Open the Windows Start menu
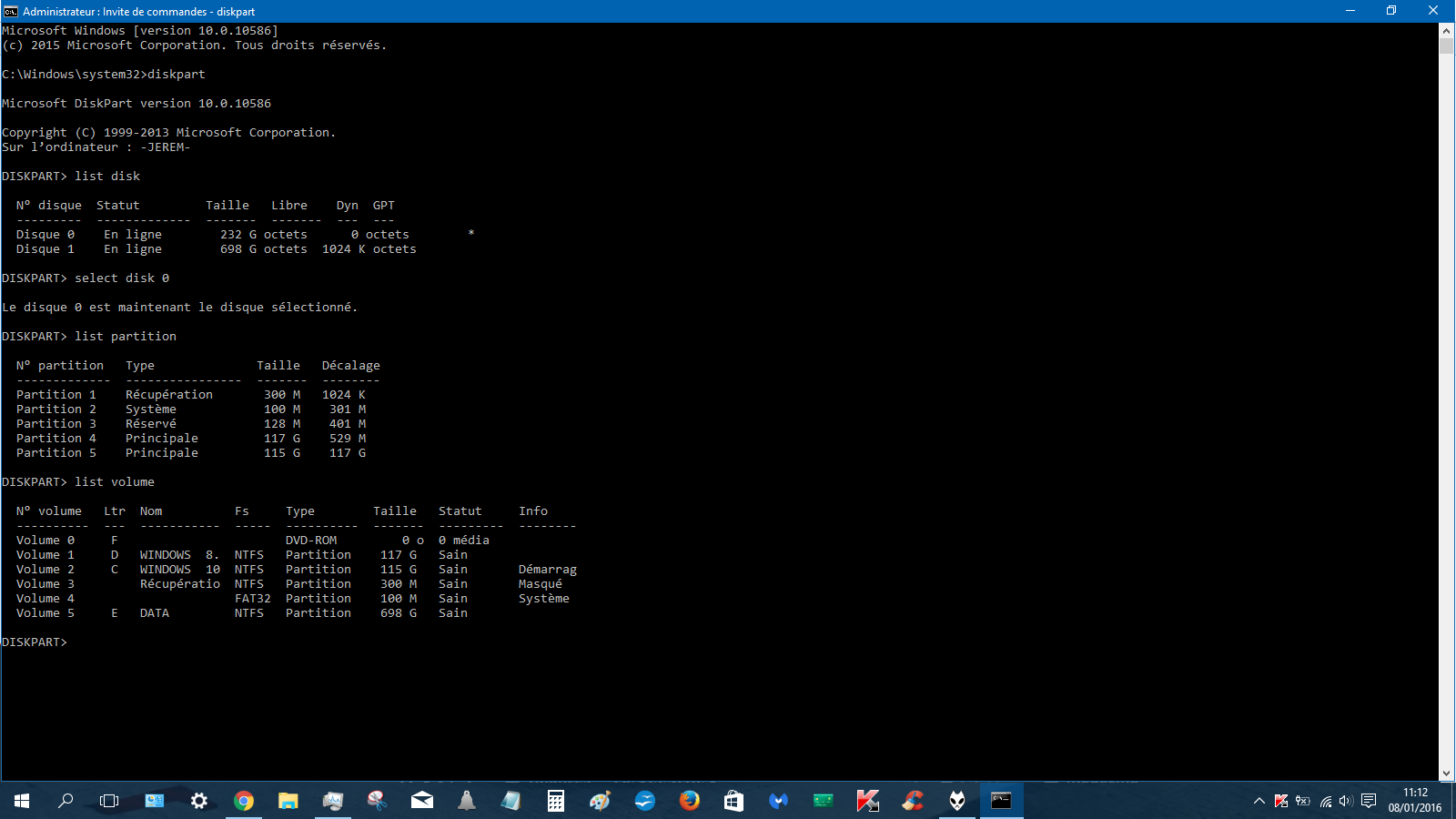 [22, 801]
